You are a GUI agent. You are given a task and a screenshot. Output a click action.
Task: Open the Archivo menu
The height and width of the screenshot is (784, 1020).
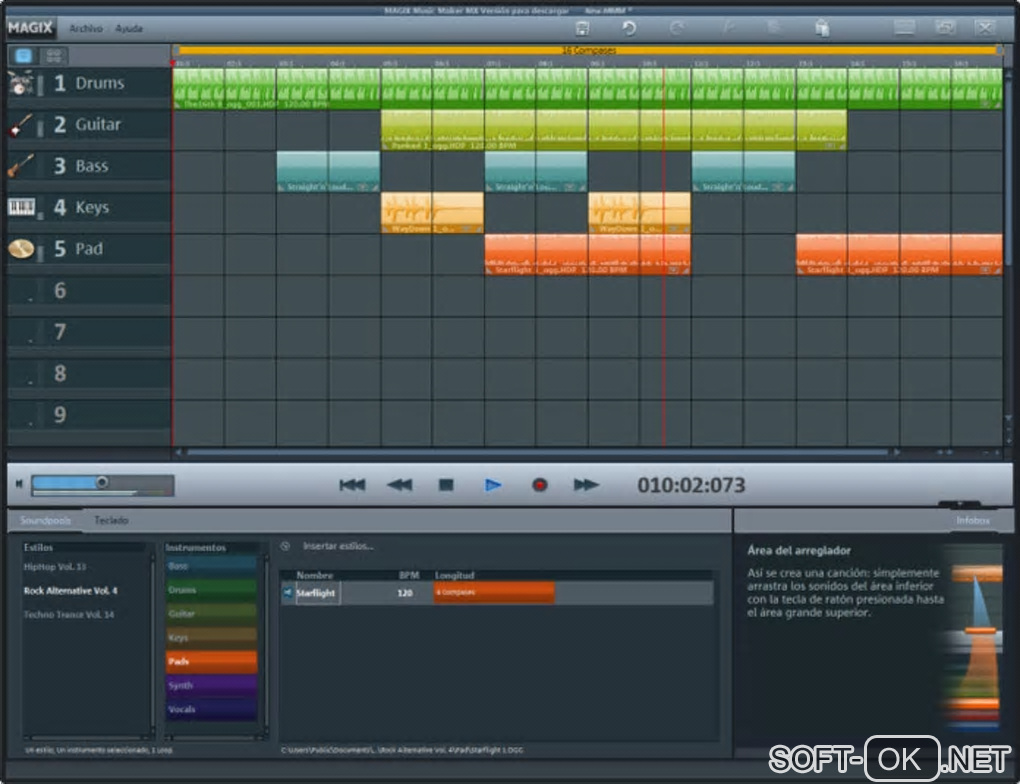point(86,29)
